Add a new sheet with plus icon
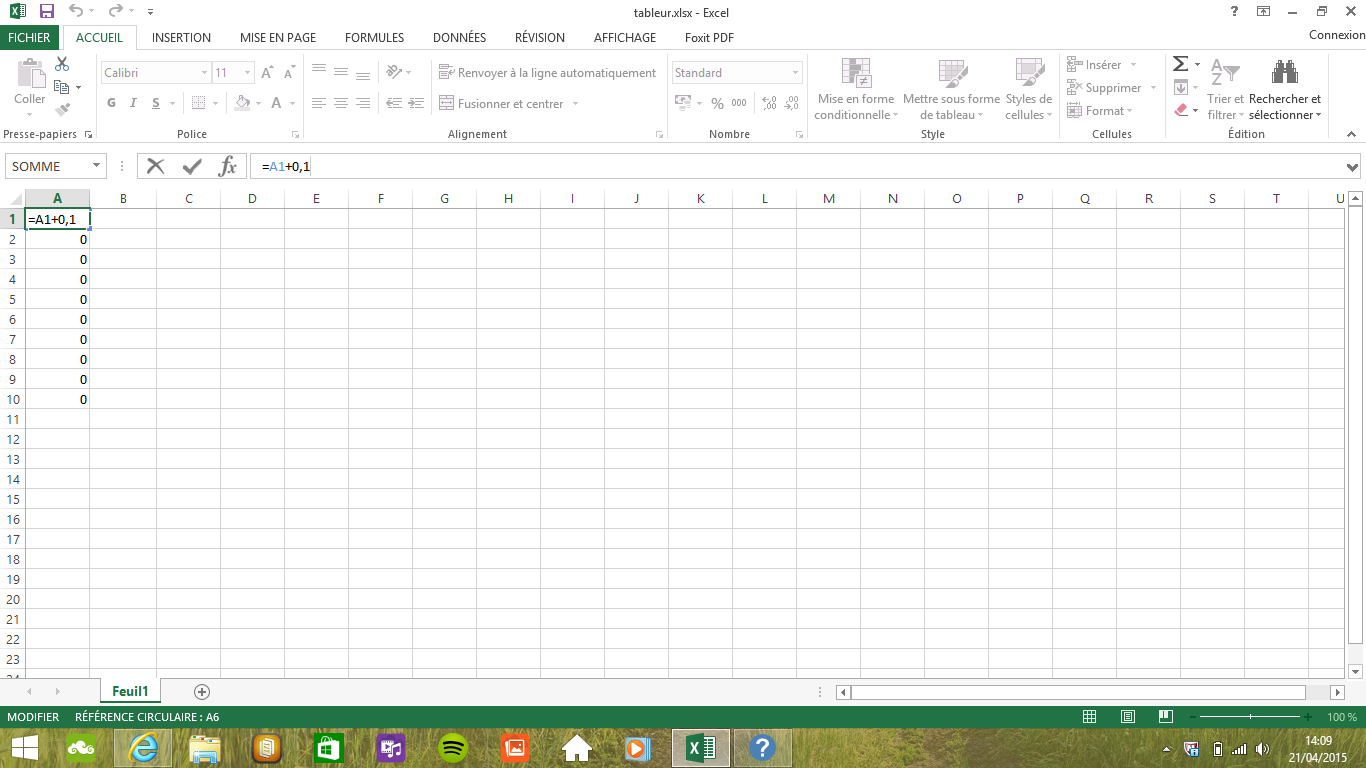This screenshot has height=768, width=1366. (x=202, y=692)
